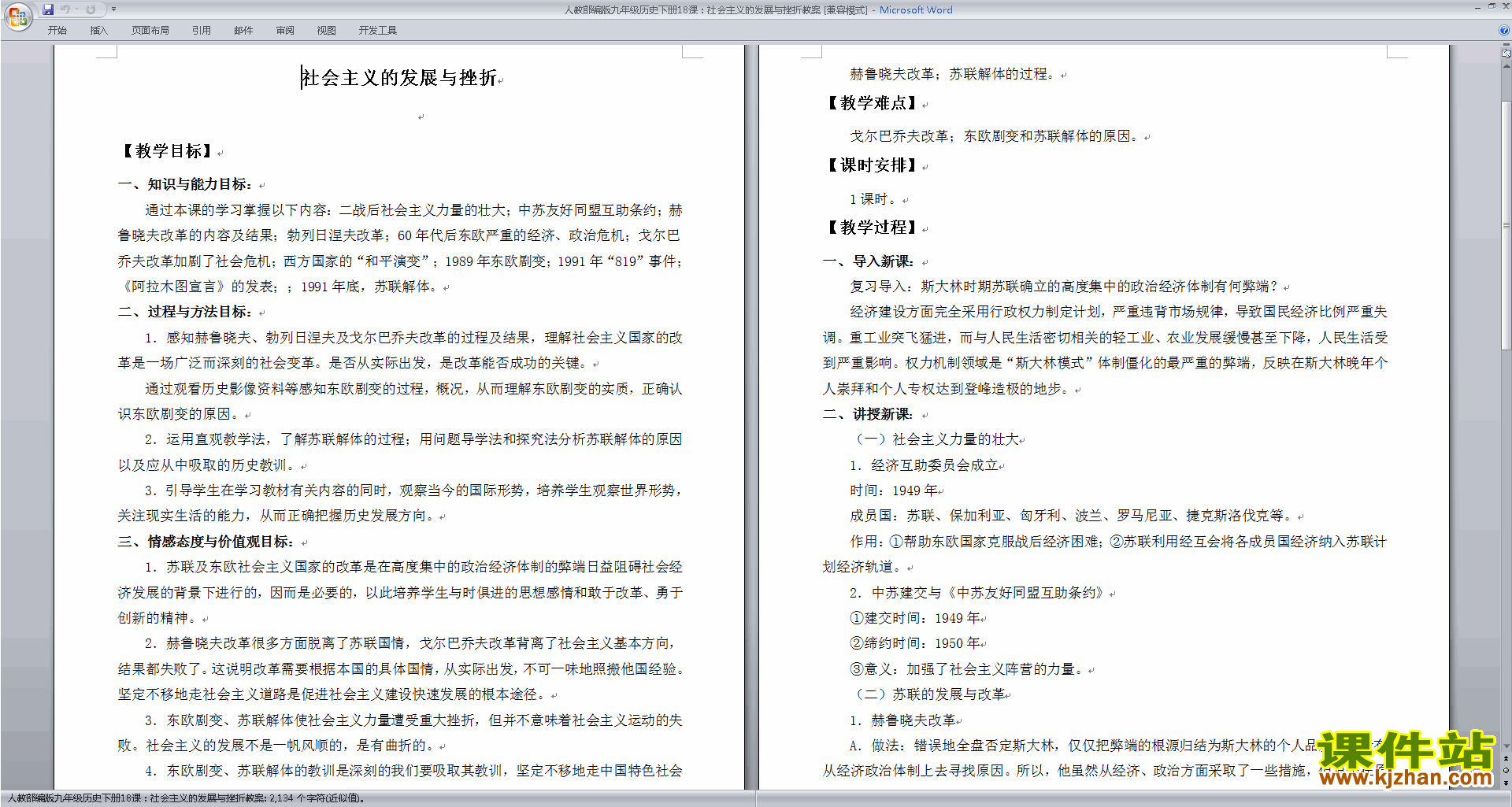Open the Undo history dropdown arrow
1512x807 pixels.
pyautogui.click(x=76, y=9)
